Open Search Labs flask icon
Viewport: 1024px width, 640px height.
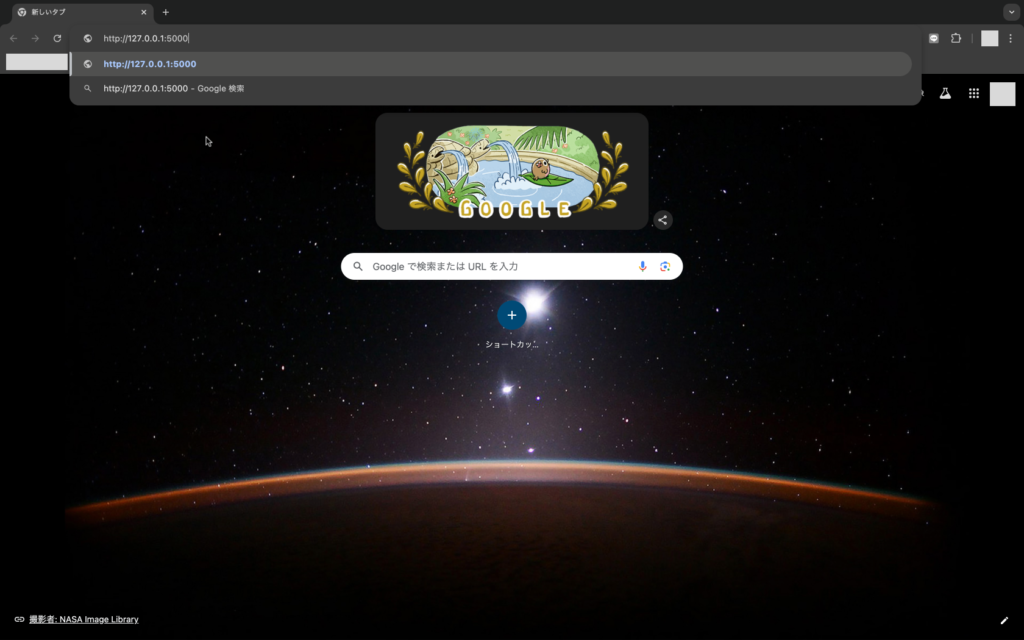coord(945,93)
